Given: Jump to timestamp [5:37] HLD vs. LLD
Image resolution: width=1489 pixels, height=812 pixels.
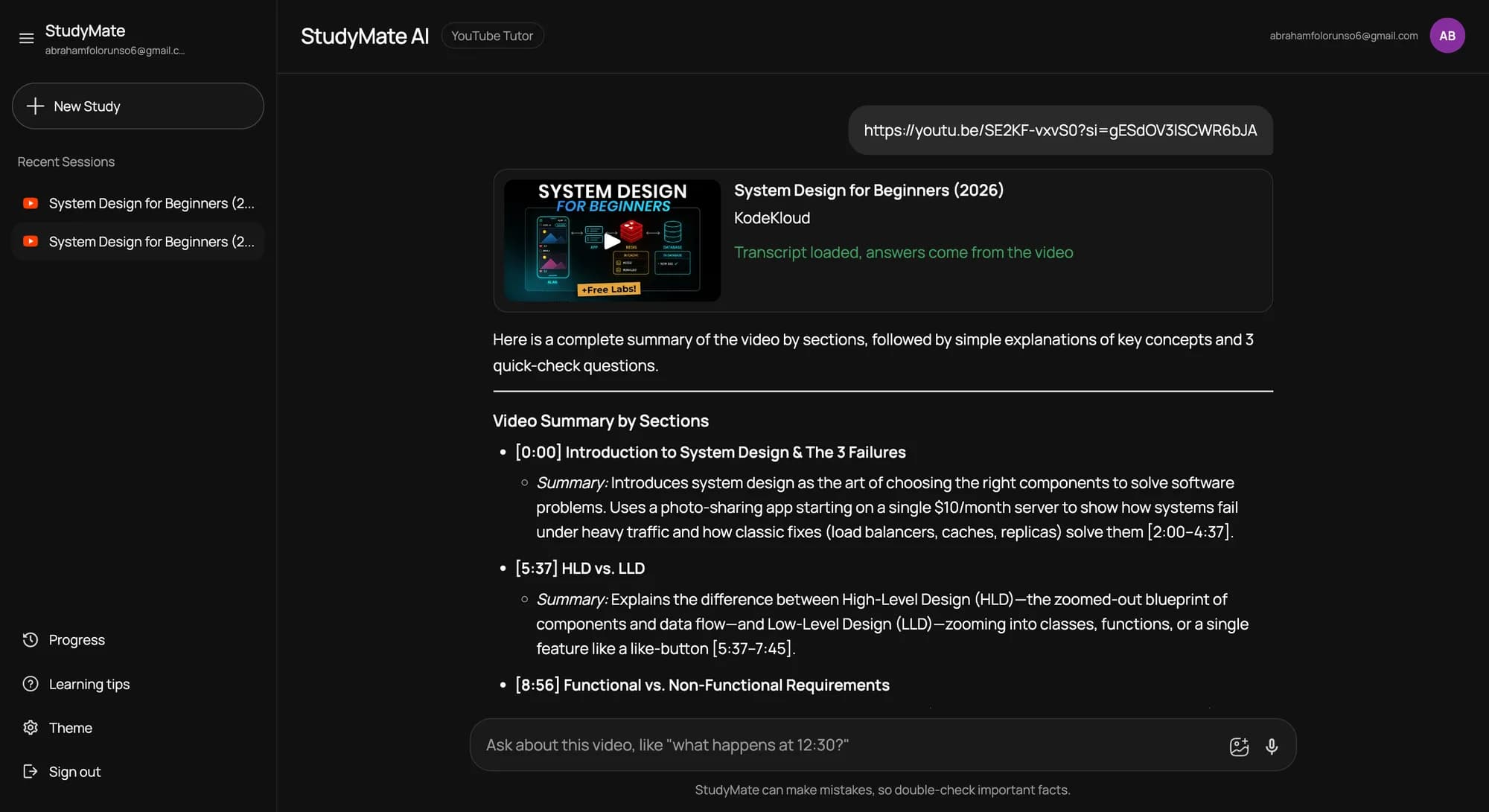Looking at the screenshot, I should coord(580,568).
